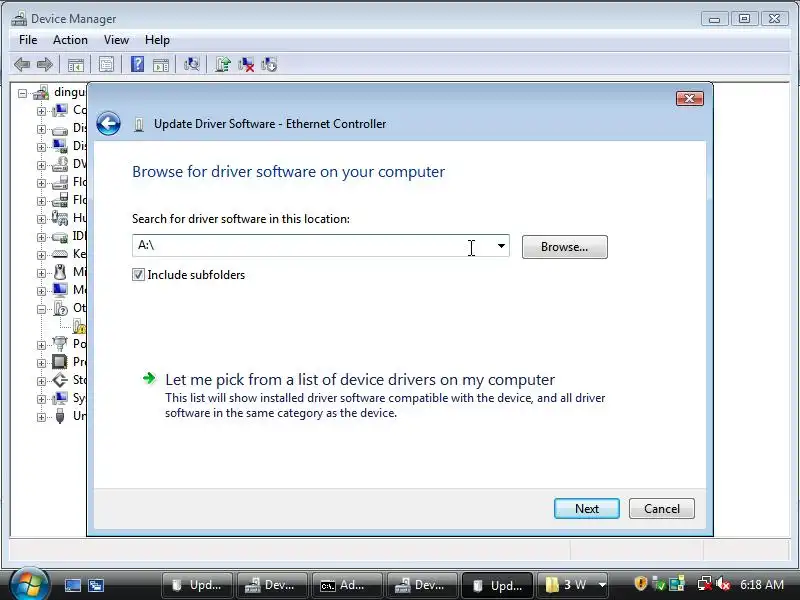Viewport: 800px width, 600px height.
Task: Expand the Processors tree node
Action: [x=41, y=363]
